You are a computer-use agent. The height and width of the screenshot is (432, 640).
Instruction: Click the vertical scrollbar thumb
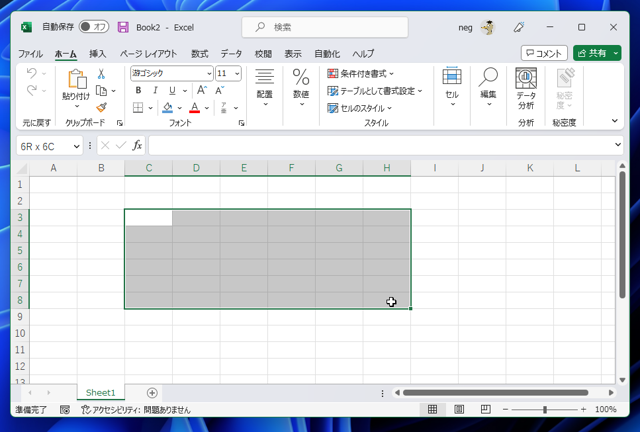click(622, 235)
